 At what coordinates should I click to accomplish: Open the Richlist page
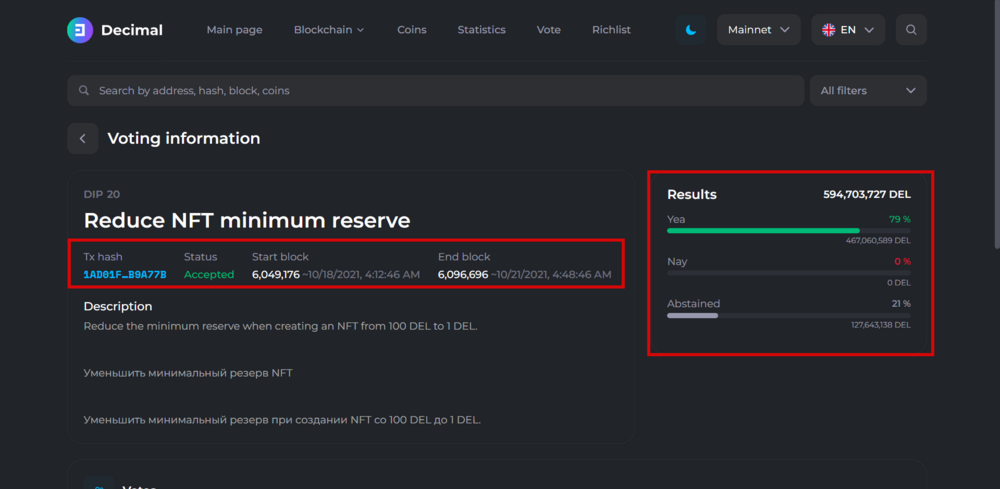[x=611, y=30]
